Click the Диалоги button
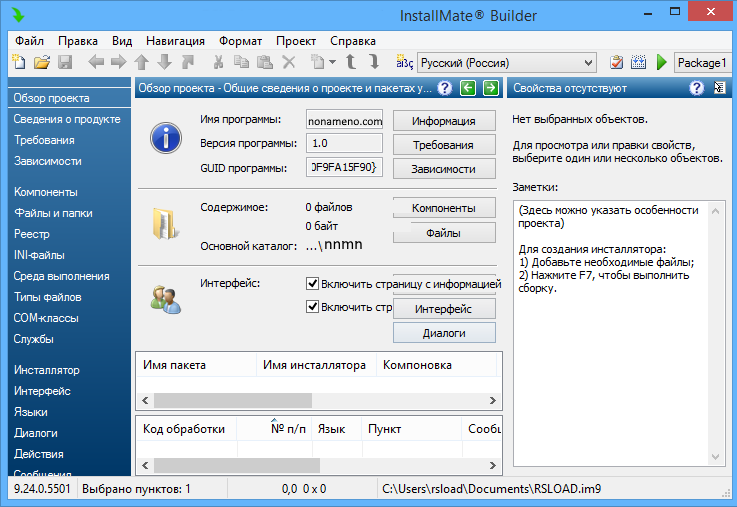 (x=443, y=332)
